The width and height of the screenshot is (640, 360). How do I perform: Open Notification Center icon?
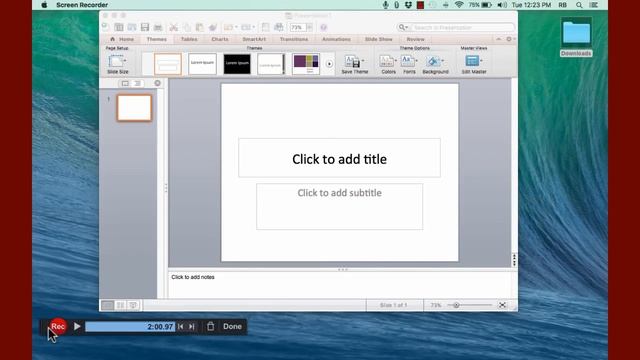[594, 5]
